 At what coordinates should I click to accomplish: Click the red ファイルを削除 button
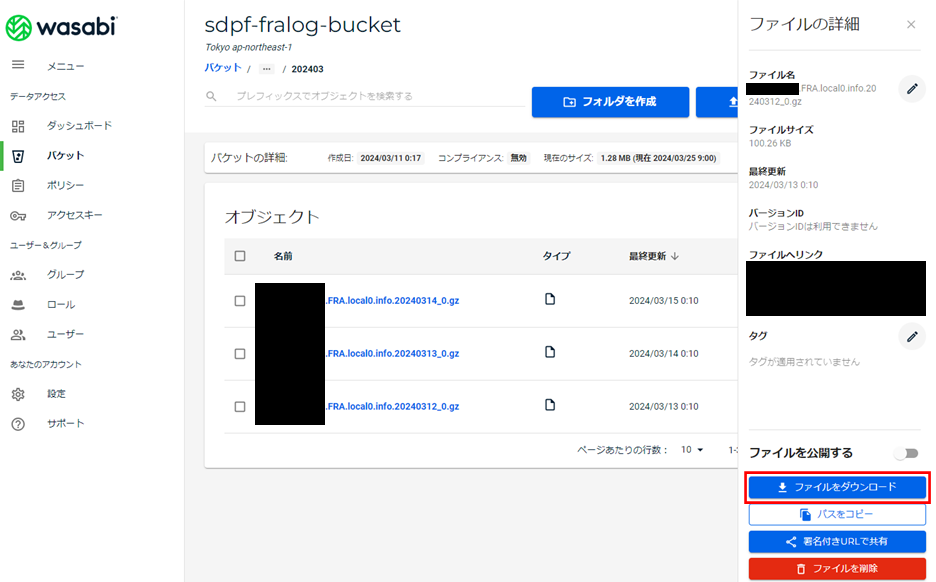click(837, 568)
